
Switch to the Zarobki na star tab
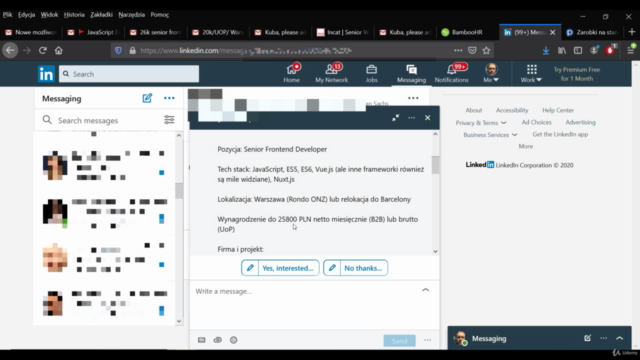(x=593, y=32)
